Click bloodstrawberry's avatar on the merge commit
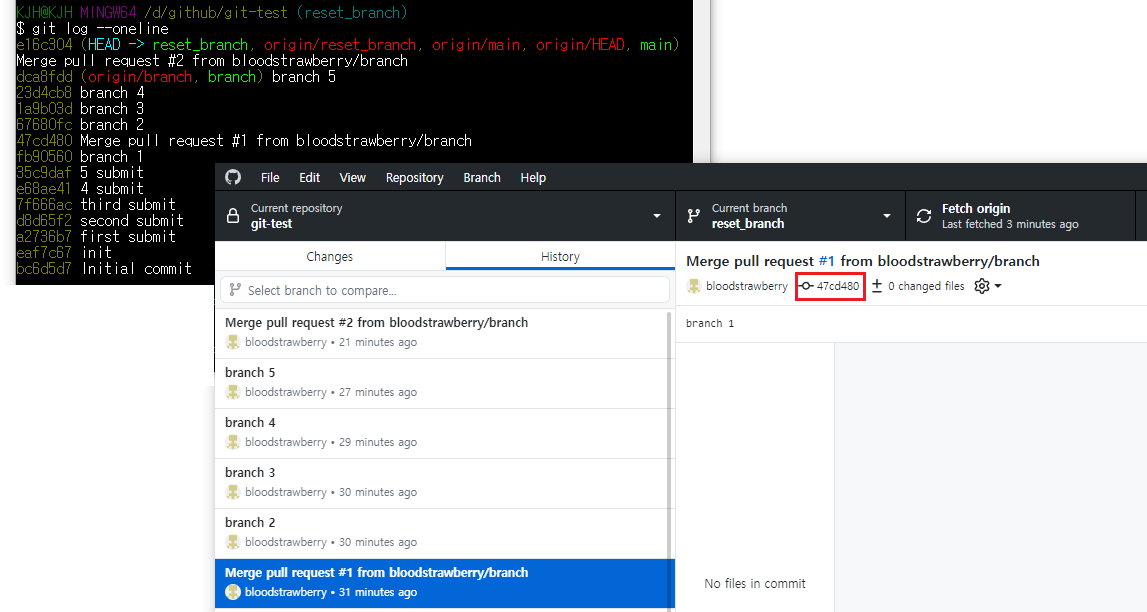 point(692,286)
